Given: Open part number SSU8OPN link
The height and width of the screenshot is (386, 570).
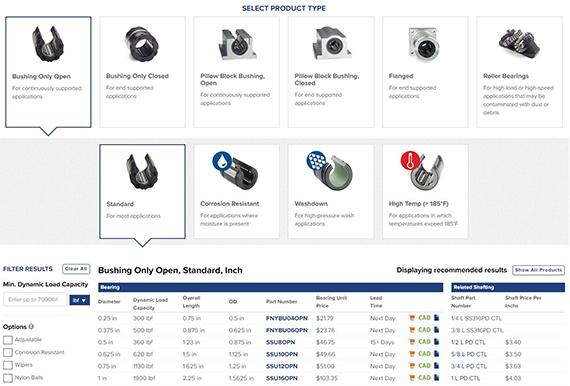Looking at the screenshot, I should click(280, 342).
